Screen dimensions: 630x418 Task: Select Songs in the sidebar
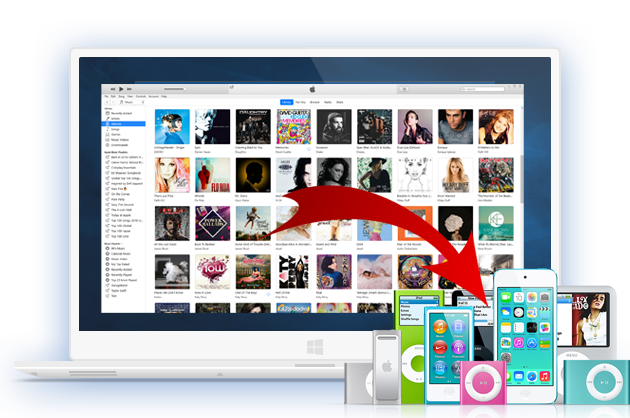coord(115,129)
